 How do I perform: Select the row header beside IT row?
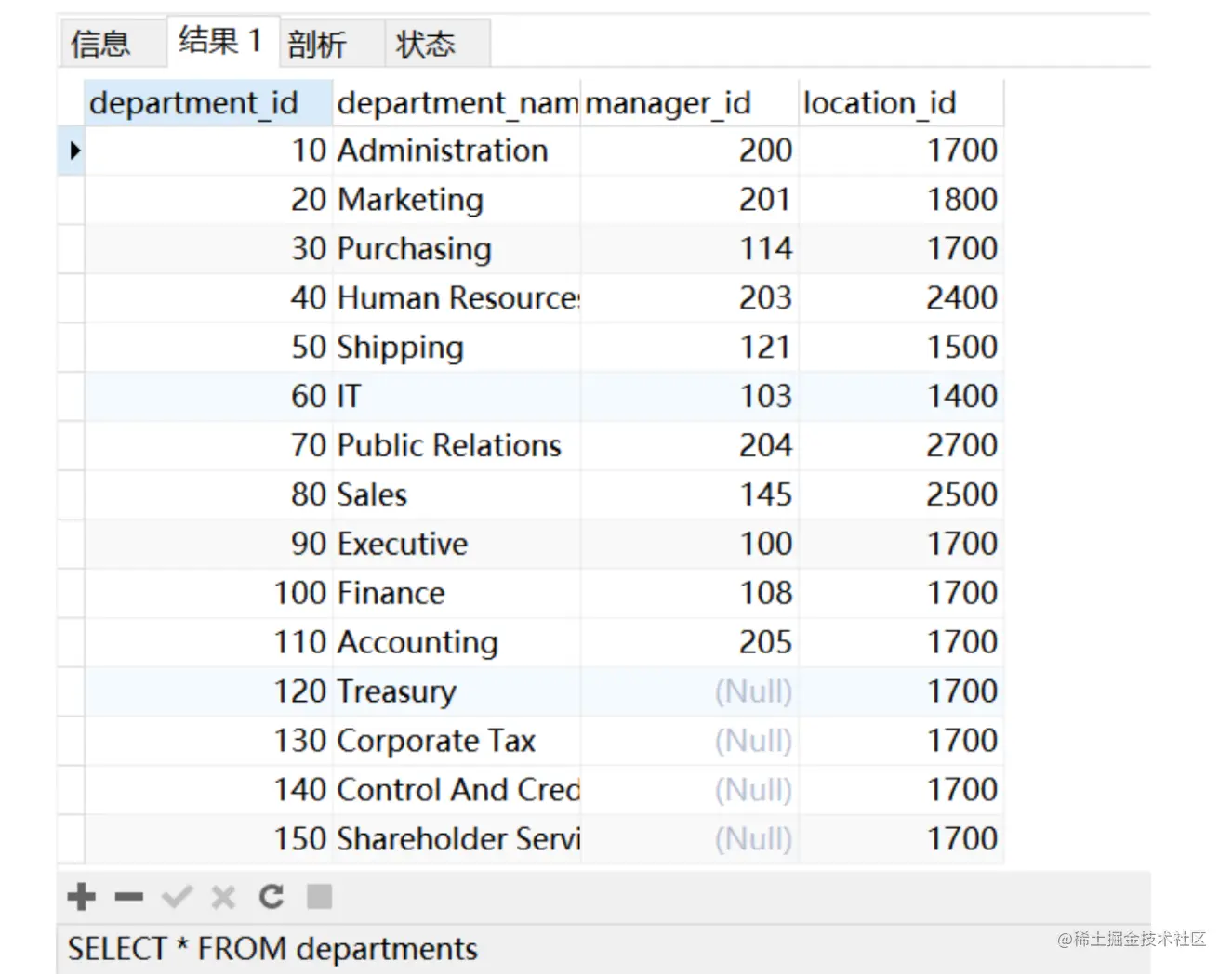tap(71, 396)
